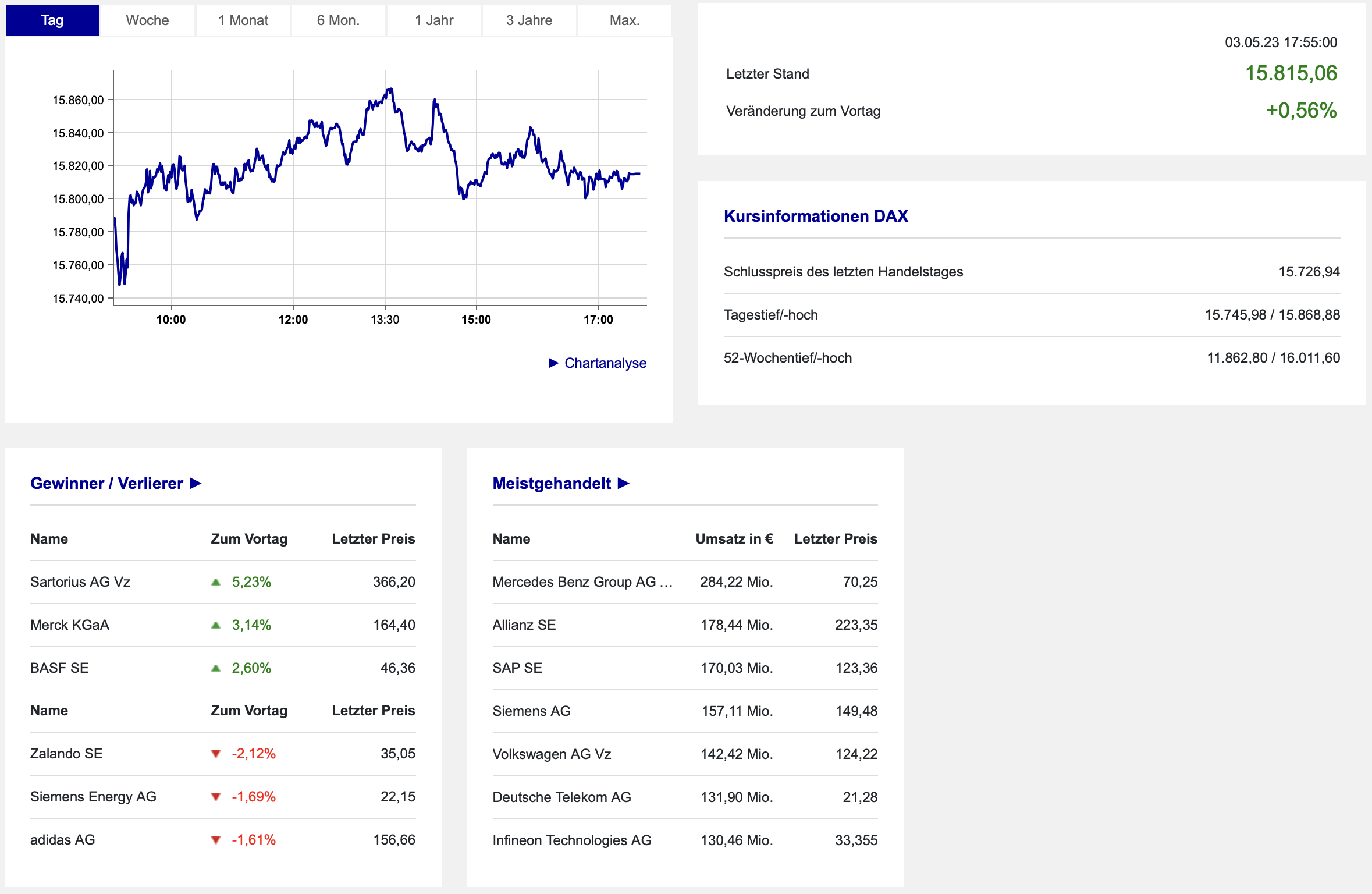Show the 6 Mon. chart view
This screenshot has width=1372, height=894.
click(338, 20)
